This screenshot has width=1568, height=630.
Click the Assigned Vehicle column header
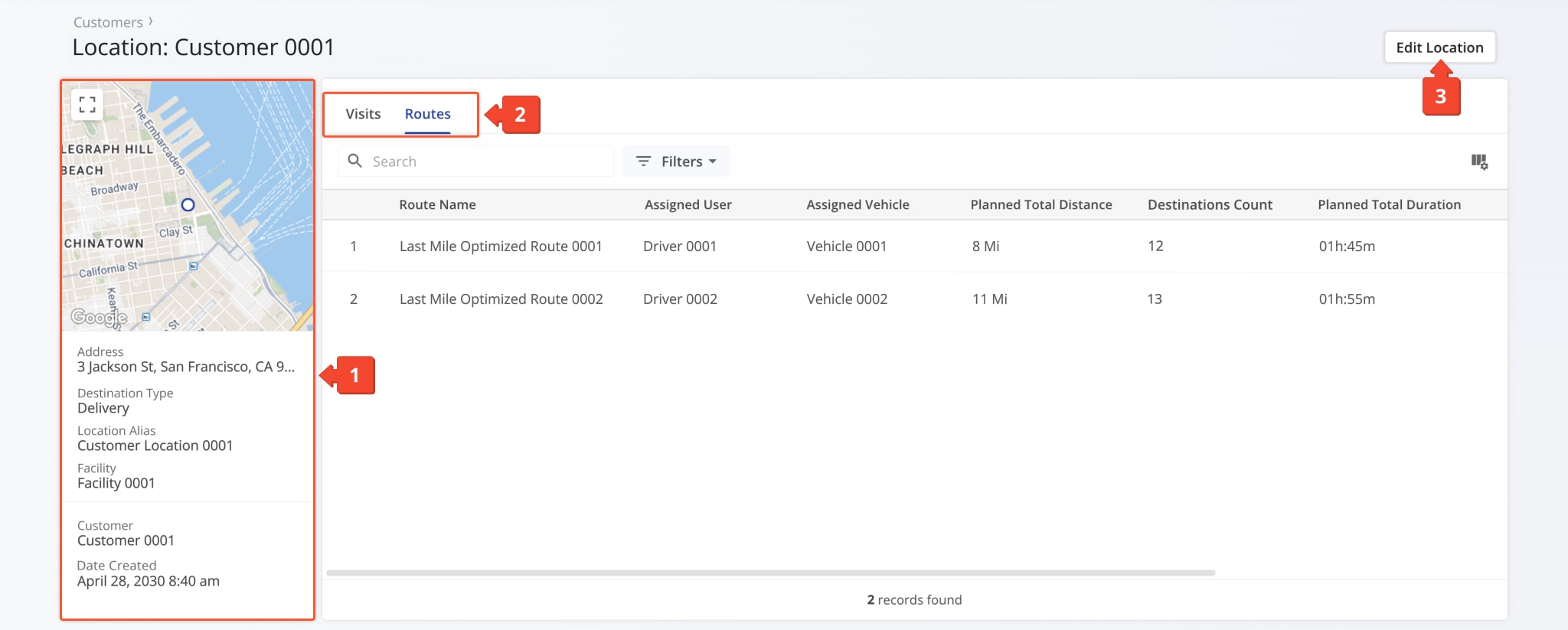(857, 204)
